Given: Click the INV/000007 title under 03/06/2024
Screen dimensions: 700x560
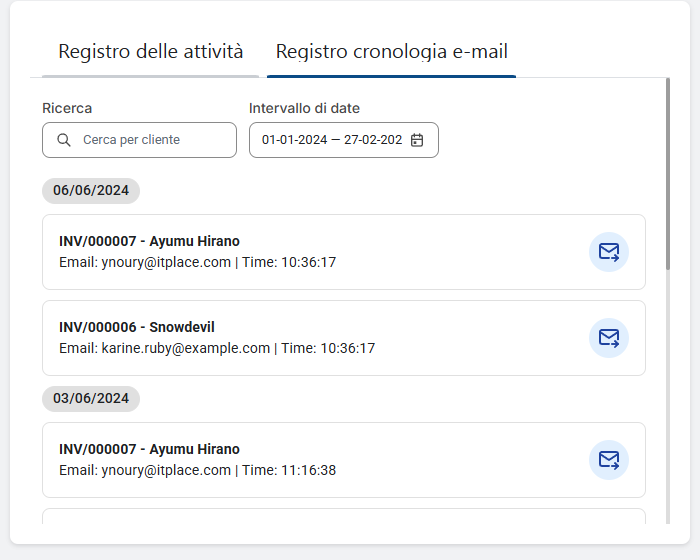Looking at the screenshot, I should click(149, 449).
